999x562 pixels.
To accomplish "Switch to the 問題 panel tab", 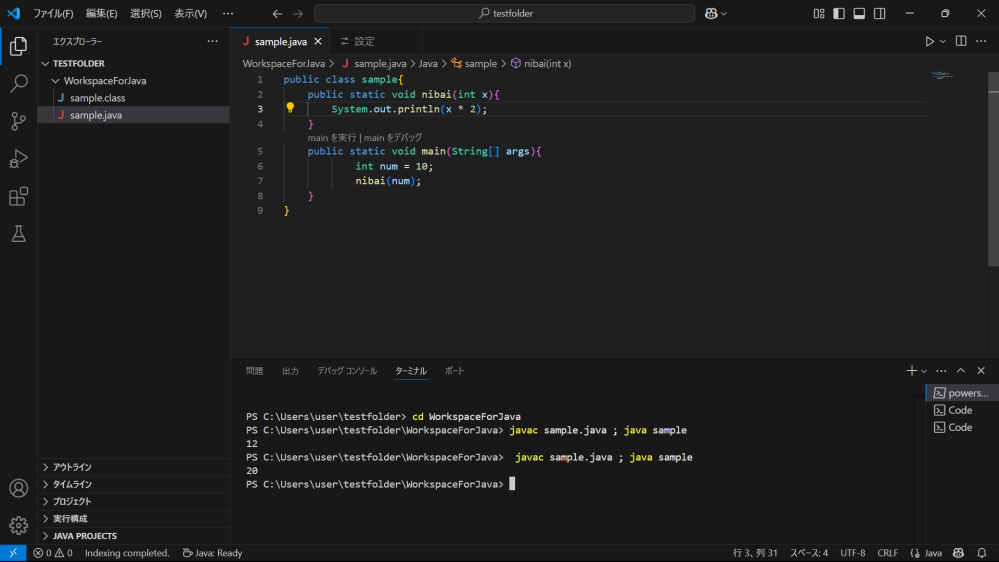I will click(x=254, y=371).
